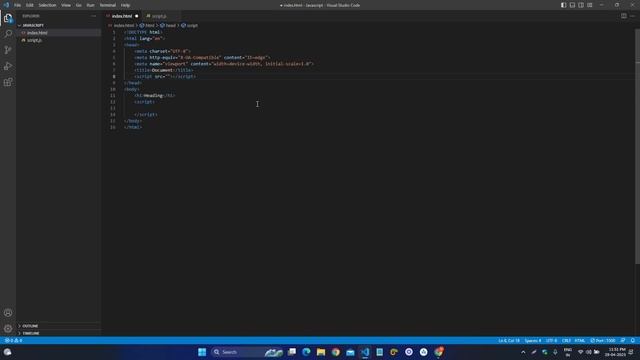Select script.js in the Explorer tree

(x=58, y=40)
